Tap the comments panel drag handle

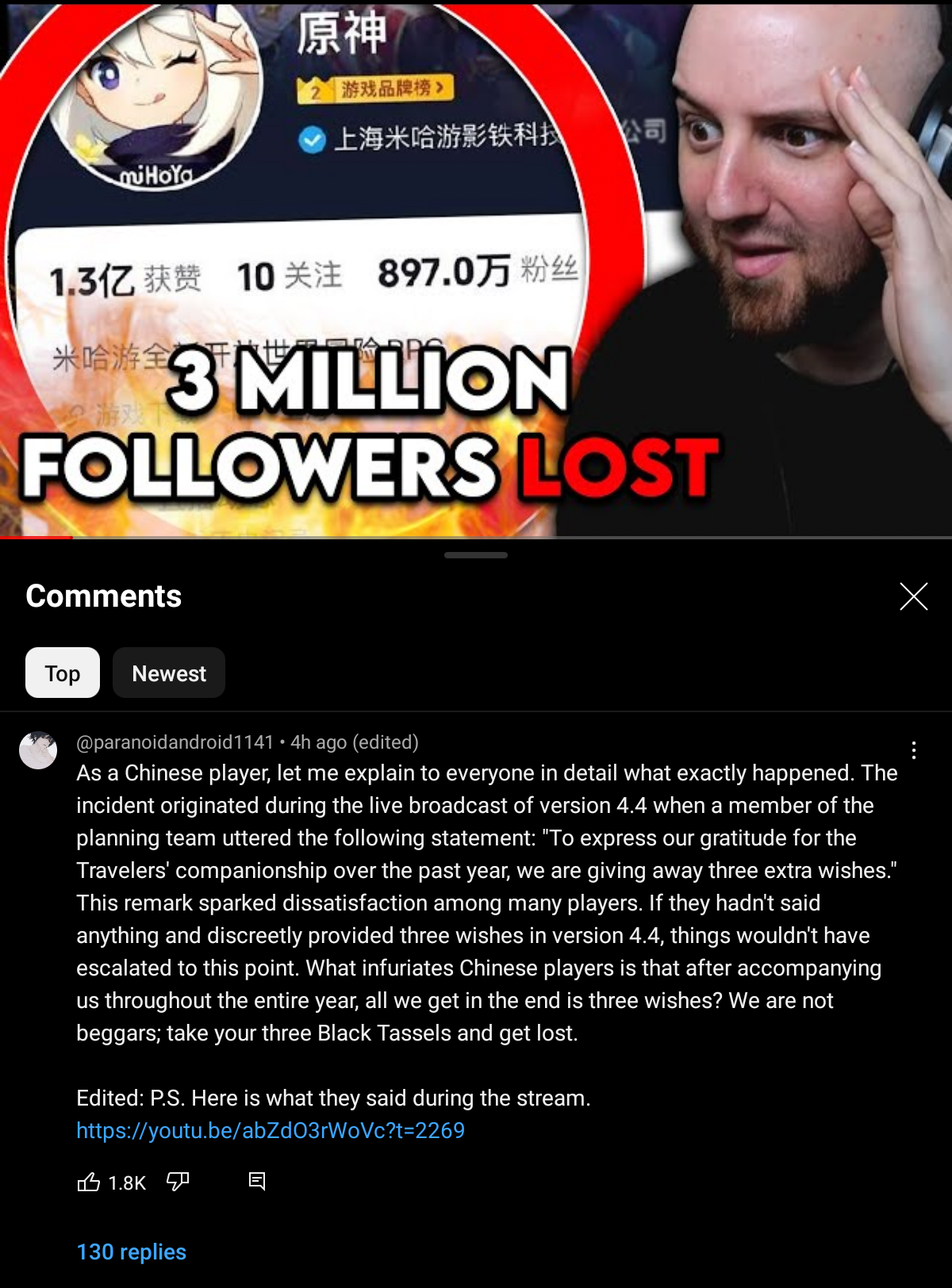pyautogui.click(x=476, y=555)
